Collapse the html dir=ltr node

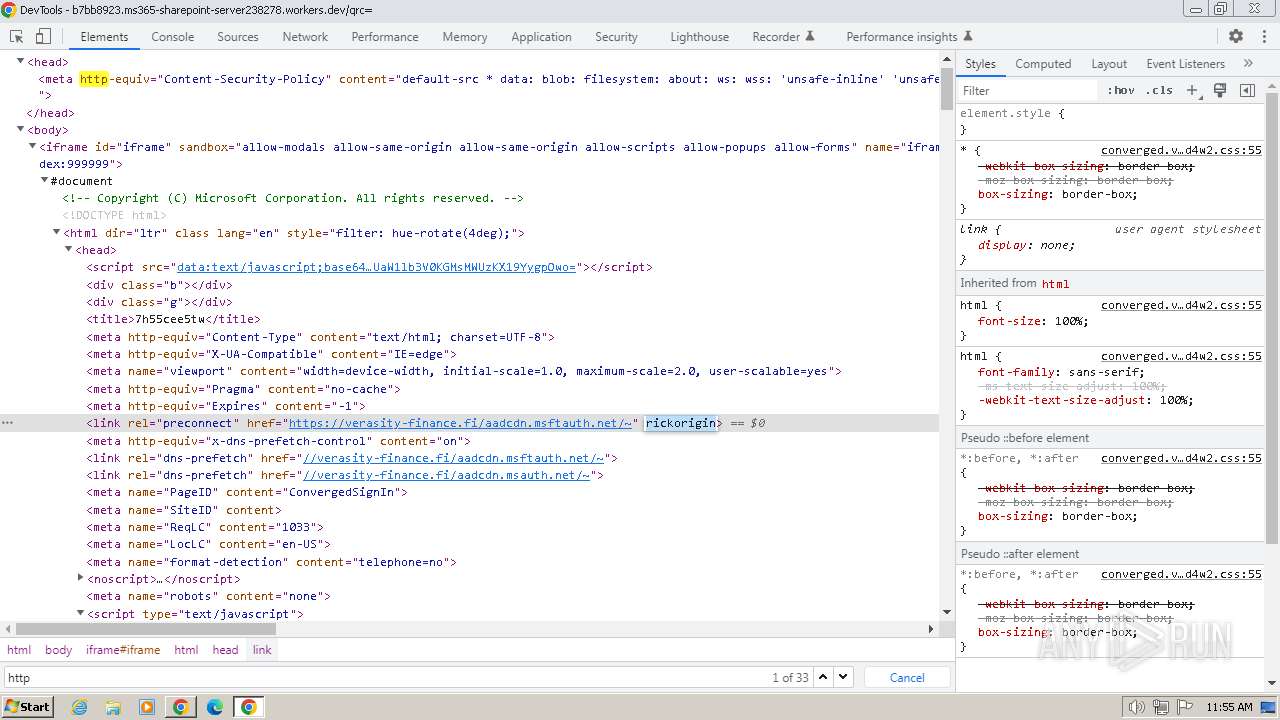[x=56, y=233]
